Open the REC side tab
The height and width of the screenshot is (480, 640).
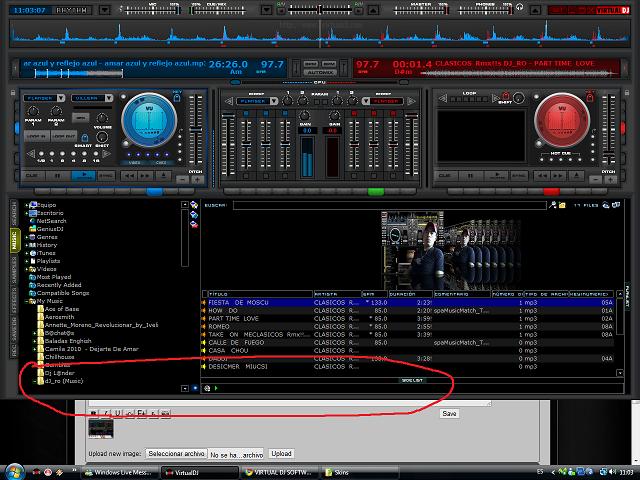[14, 350]
